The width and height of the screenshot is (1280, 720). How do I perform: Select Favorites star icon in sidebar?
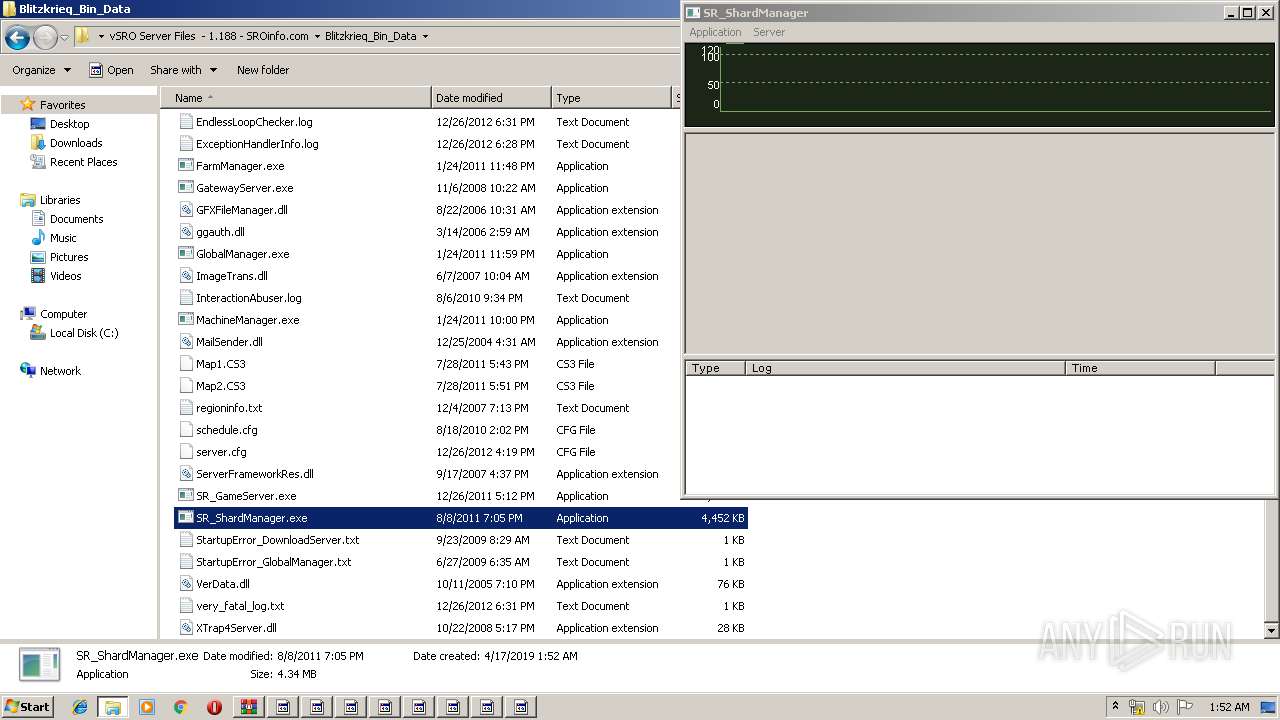tap(28, 104)
